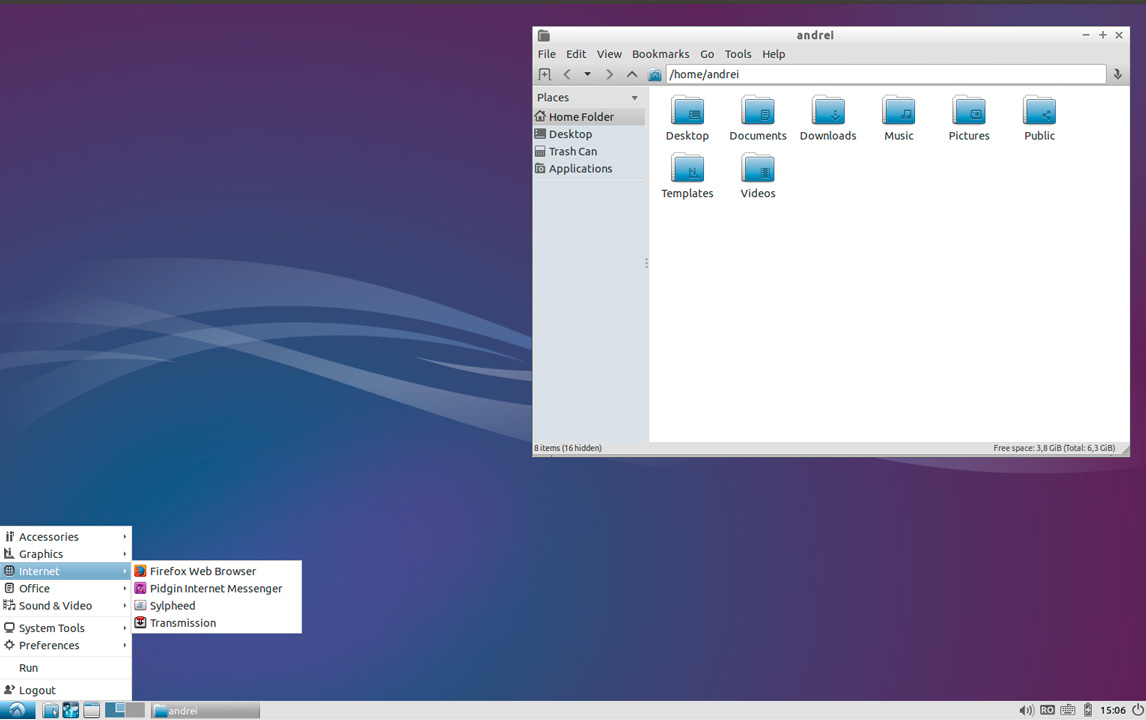Open the Tools menu
This screenshot has height=720, width=1146.
pyautogui.click(x=737, y=54)
